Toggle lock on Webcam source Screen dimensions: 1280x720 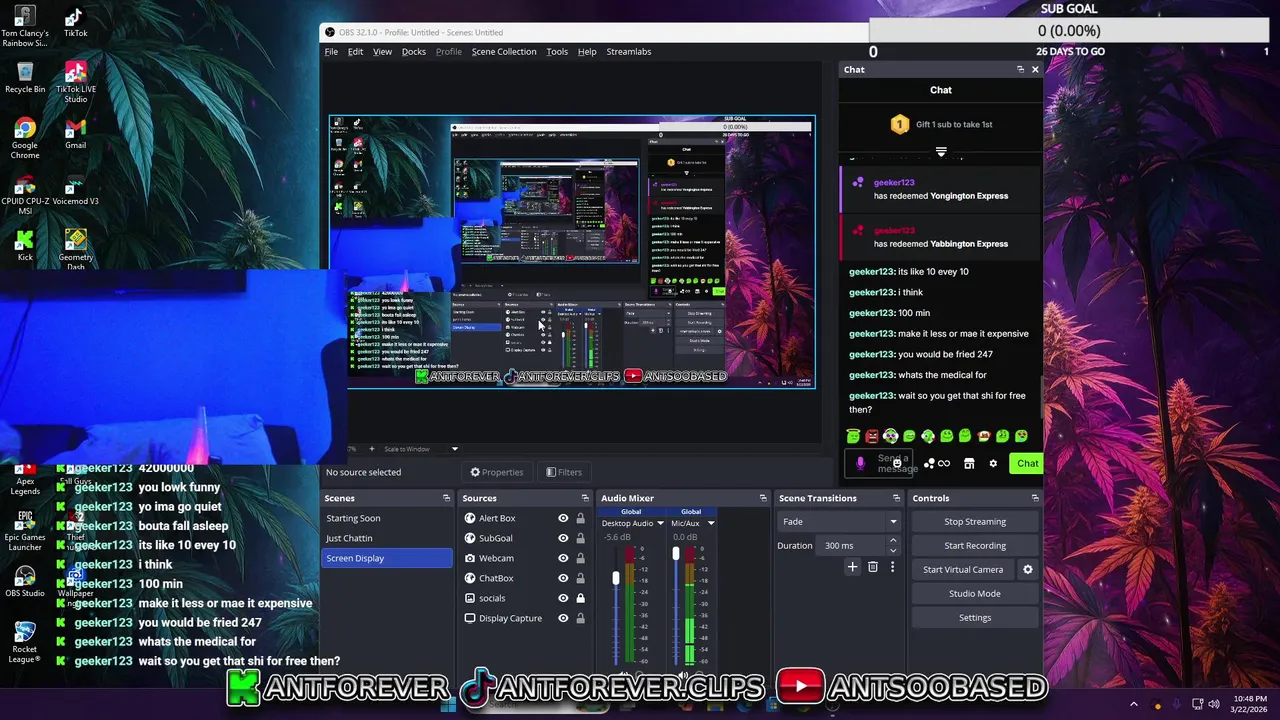[580, 558]
